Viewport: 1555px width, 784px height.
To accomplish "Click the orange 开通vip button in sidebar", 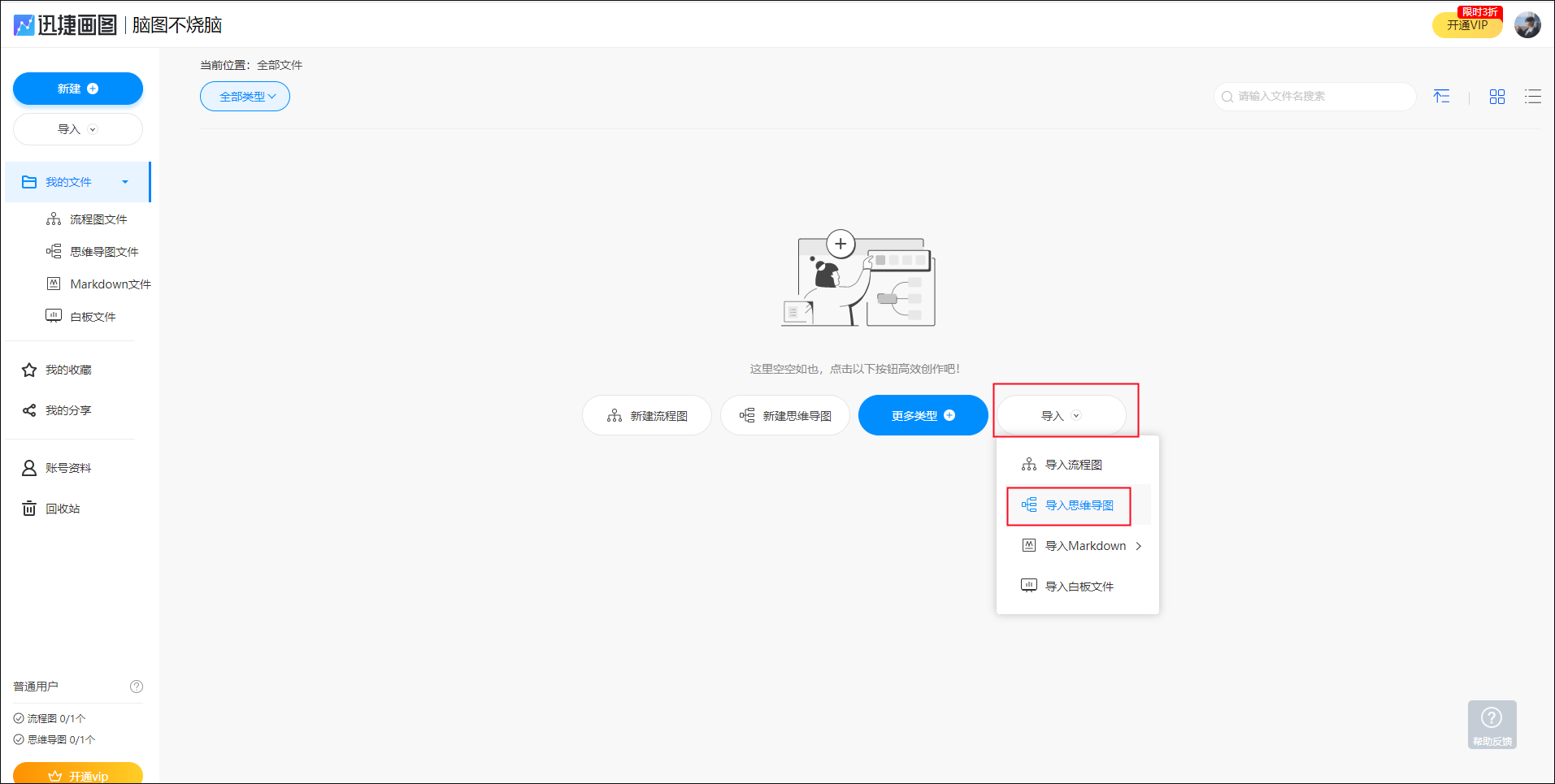I will pyautogui.click(x=78, y=773).
